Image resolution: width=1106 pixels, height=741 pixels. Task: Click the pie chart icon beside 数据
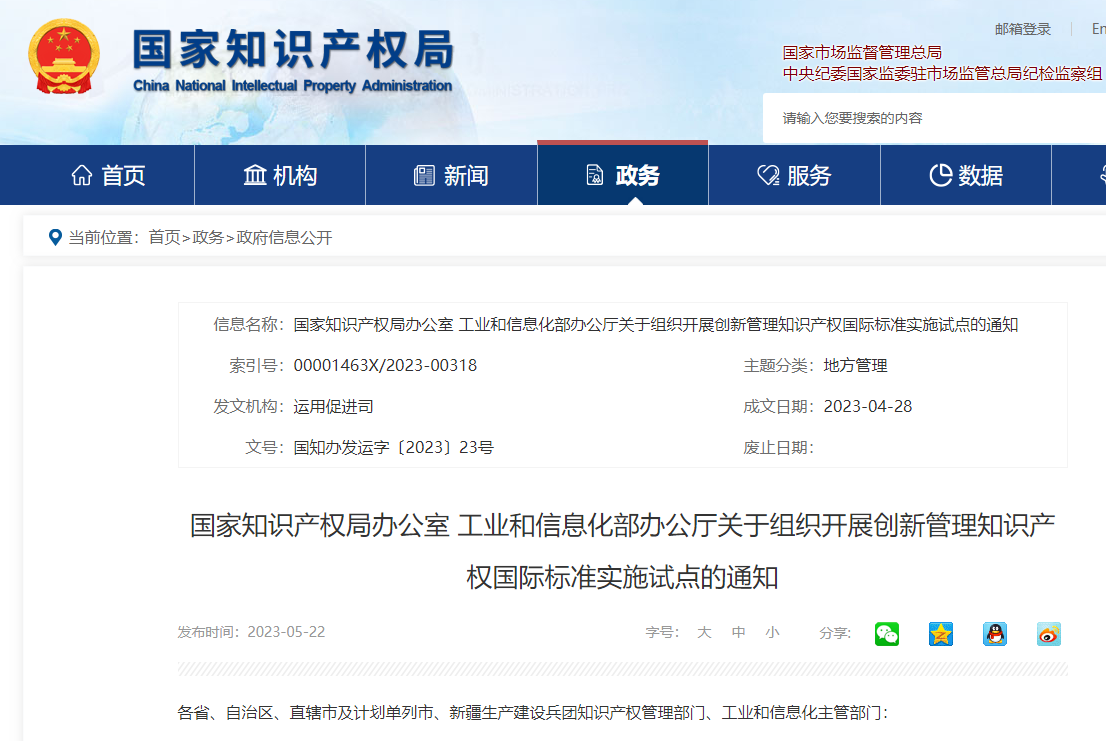[x=940, y=175]
